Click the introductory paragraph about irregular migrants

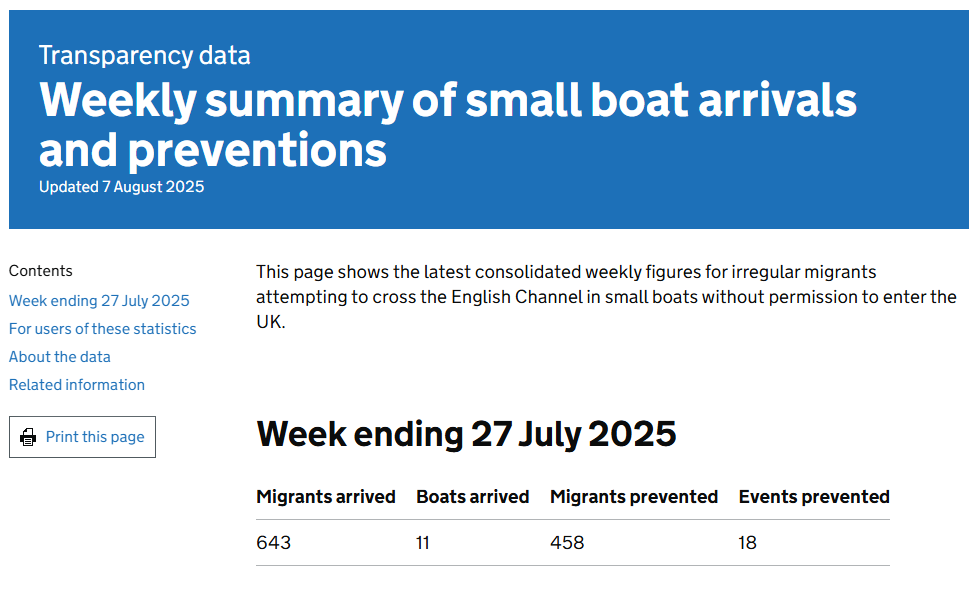(x=606, y=297)
